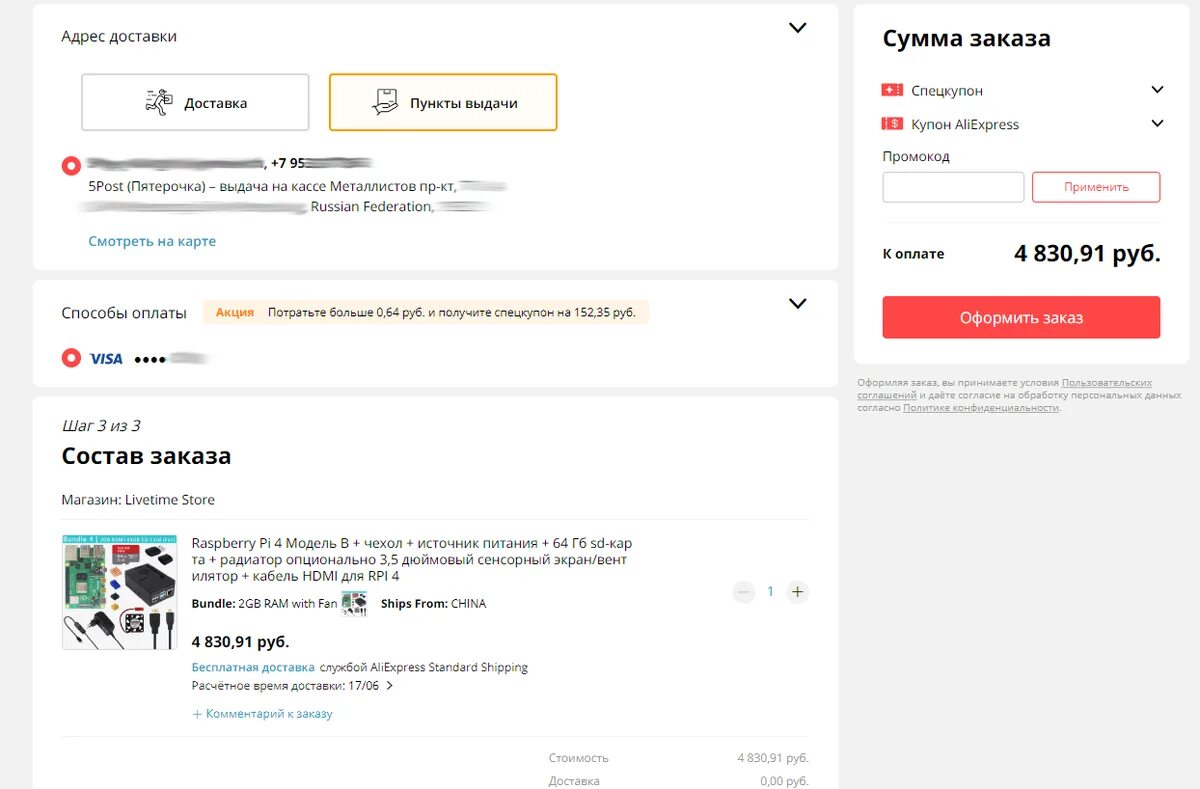Image resolution: width=1200 pixels, height=789 pixels.
Task: Focus the Промокод input field
Action: tap(953, 187)
